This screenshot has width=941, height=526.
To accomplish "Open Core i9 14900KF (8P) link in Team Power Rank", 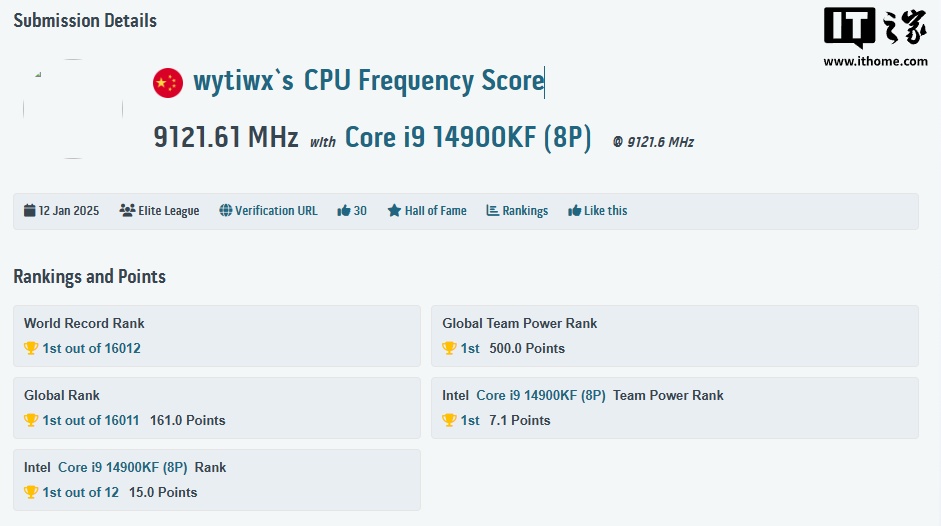I will pyautogui.click(x=541, y=395).
